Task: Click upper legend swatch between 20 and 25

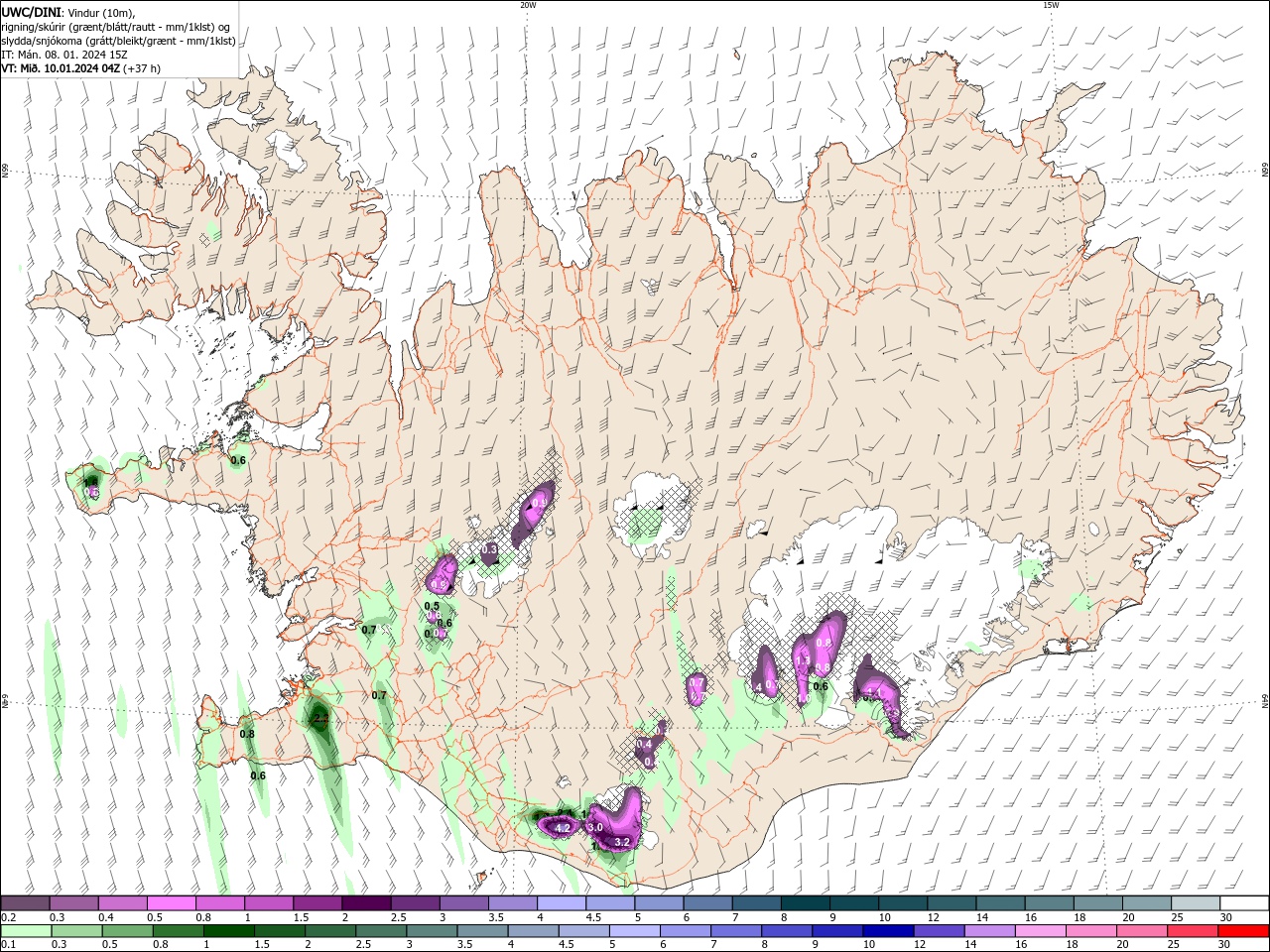Action: click(x=1147, y=903)
